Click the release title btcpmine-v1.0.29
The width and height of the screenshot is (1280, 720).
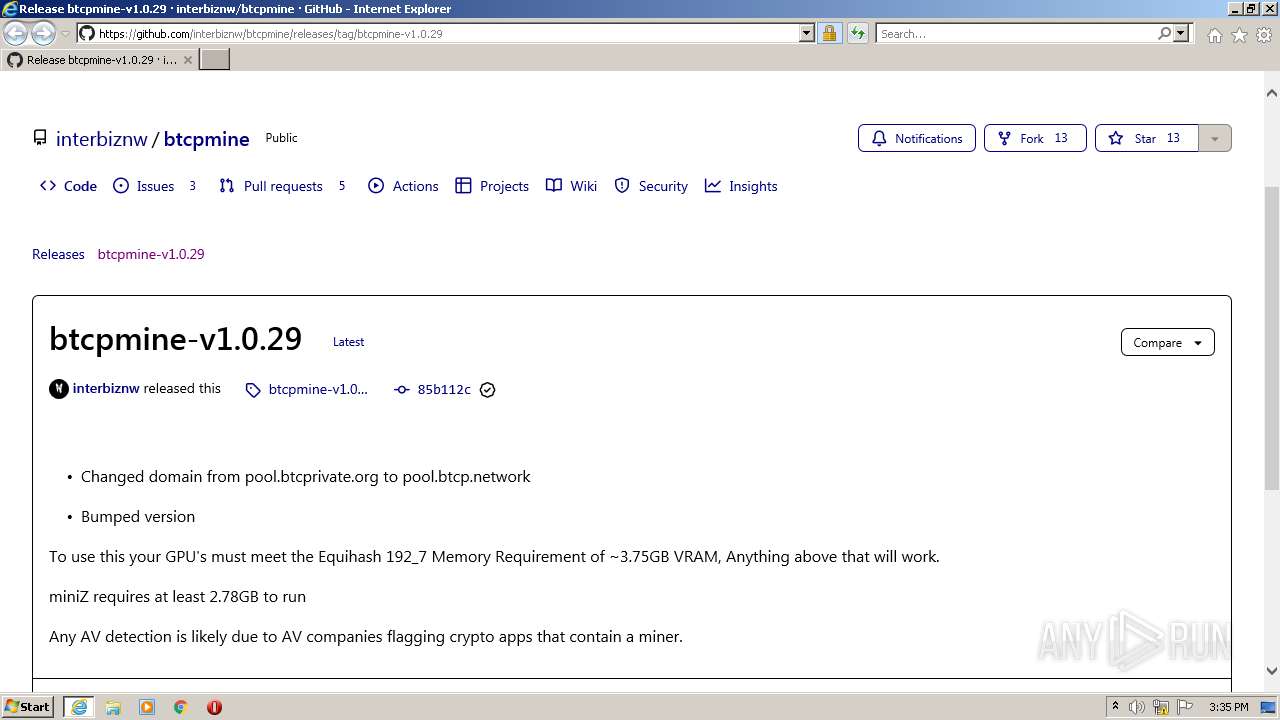175,339
